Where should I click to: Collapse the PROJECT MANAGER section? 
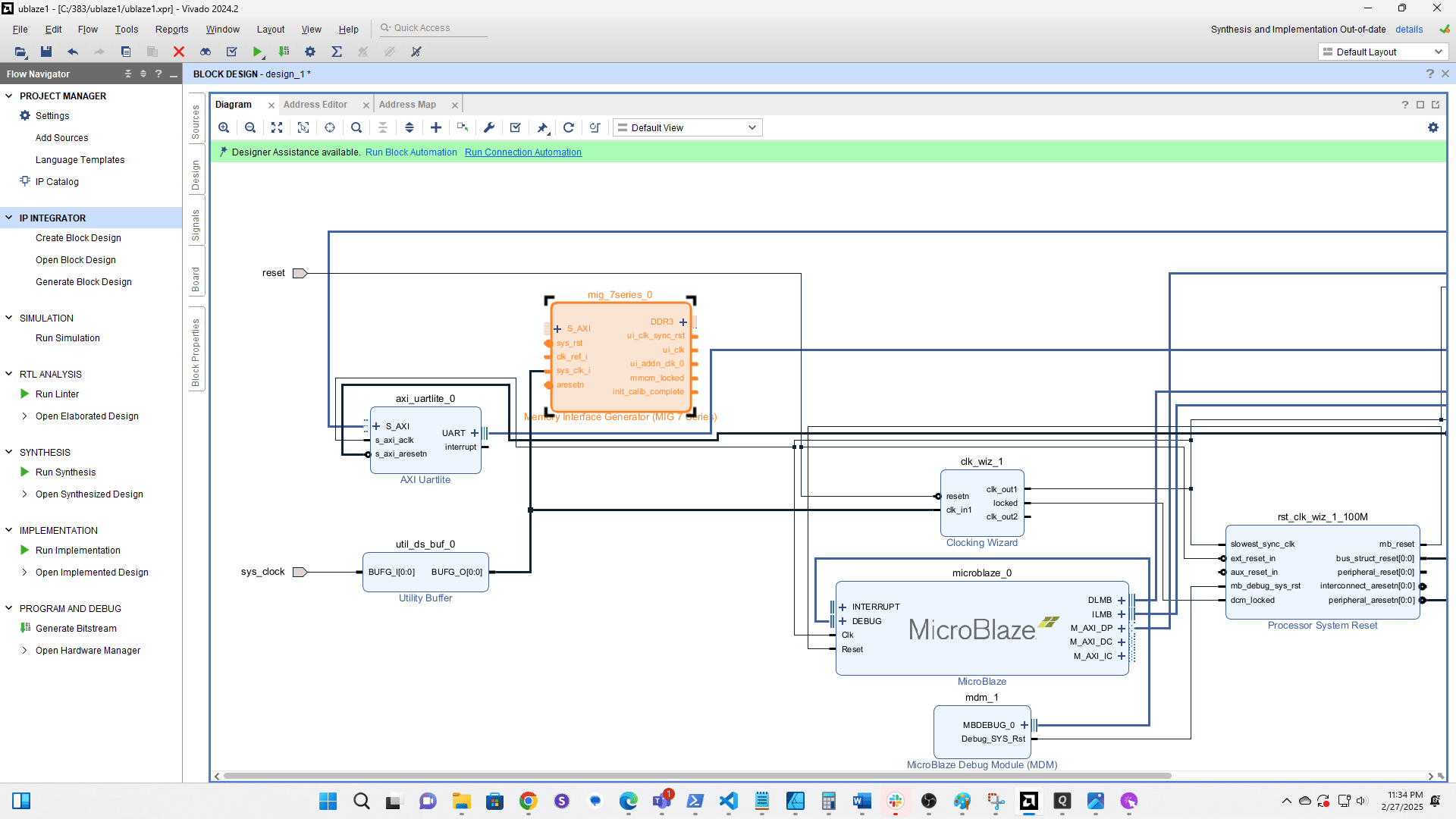tap(9, 96)
